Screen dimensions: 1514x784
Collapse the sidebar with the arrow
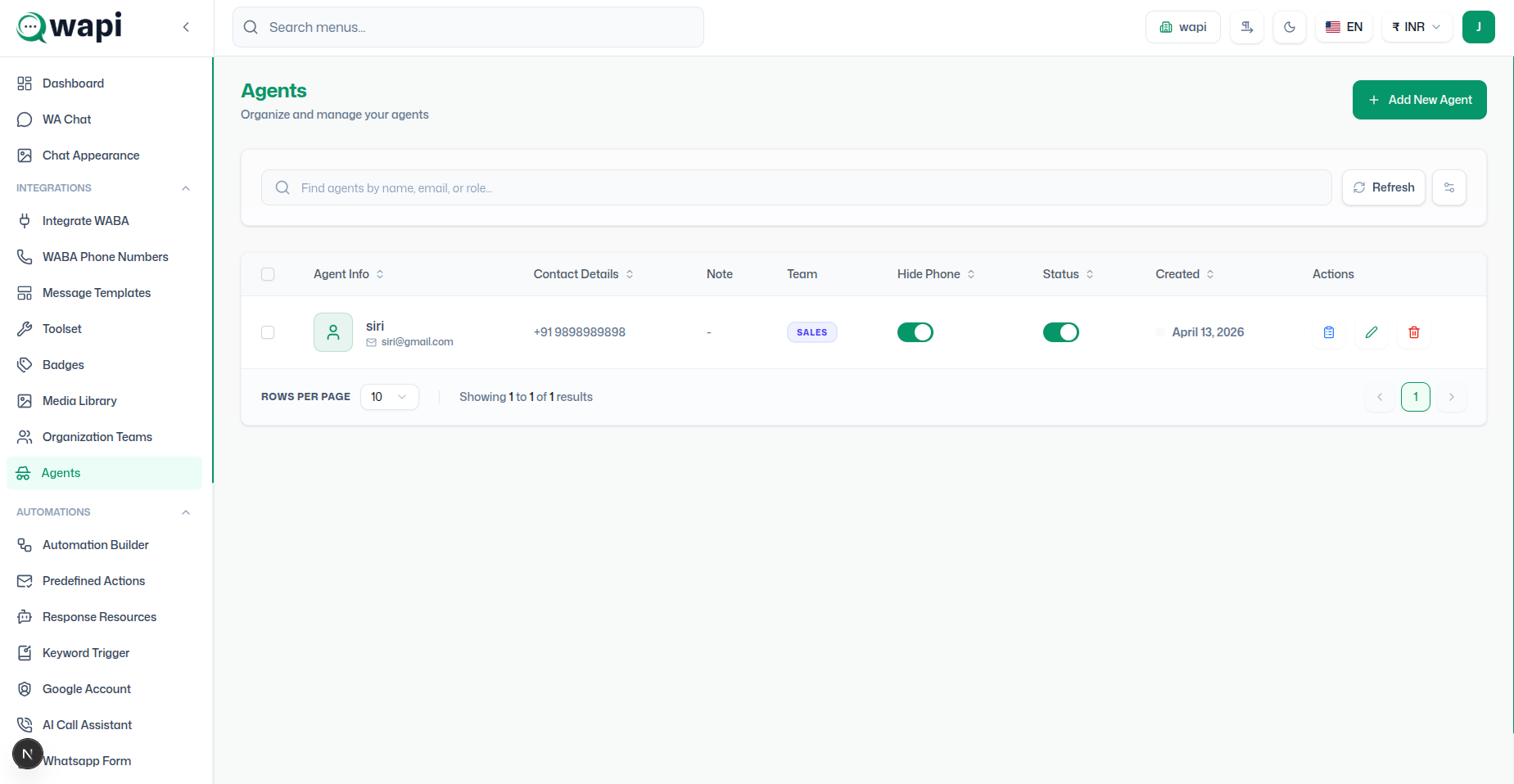[186, 27]
